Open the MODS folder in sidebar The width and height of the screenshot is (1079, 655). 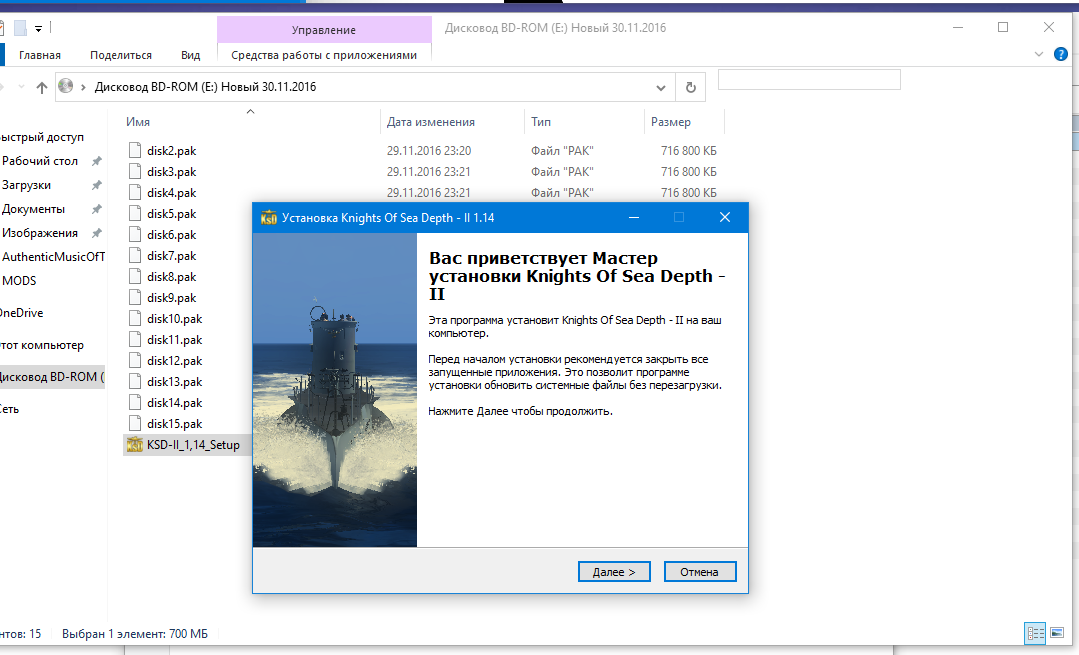click(x=19, y=281)
